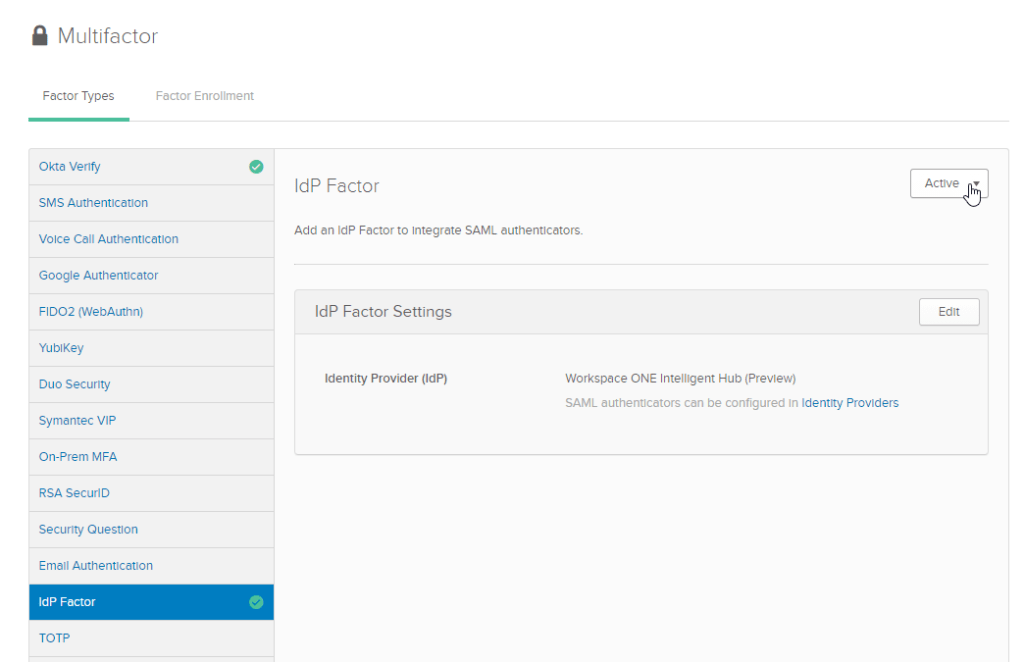Open the Active status dropdown
The image size is (1024, 662).
point(948,184)
